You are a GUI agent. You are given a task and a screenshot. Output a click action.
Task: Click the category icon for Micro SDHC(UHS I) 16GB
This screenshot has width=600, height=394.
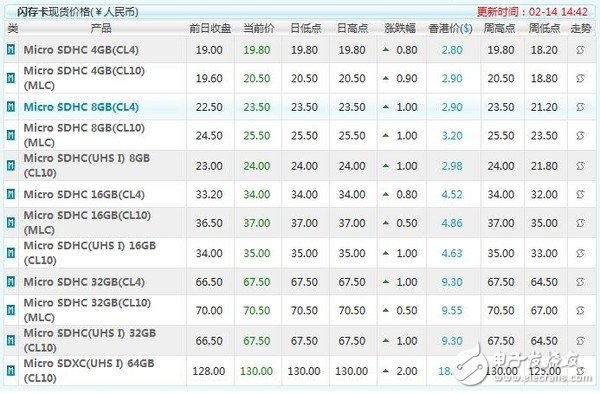point(11,253)
